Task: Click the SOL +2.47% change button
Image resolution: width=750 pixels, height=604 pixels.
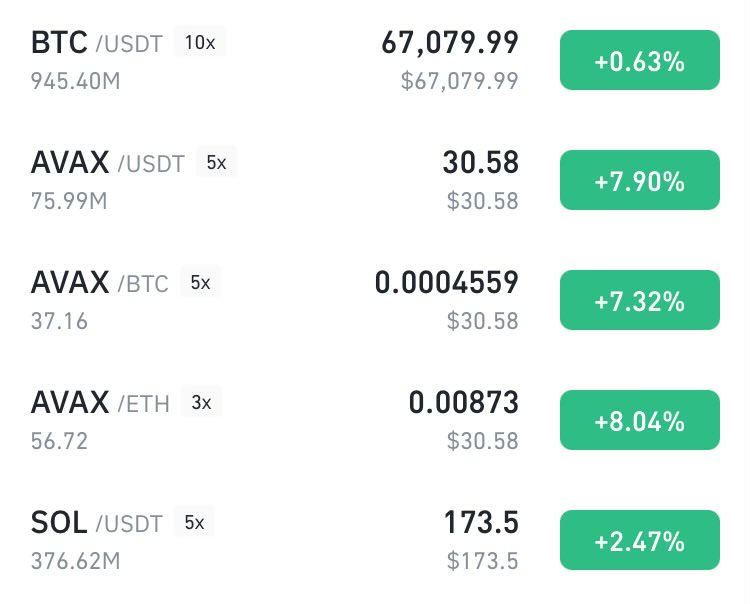Action: (639, 540)
